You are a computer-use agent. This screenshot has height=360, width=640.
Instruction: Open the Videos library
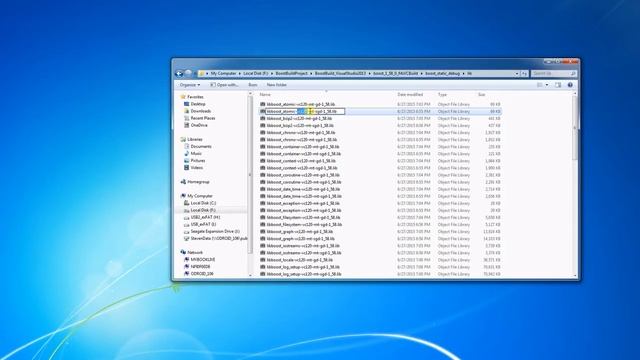pos(193,167)
